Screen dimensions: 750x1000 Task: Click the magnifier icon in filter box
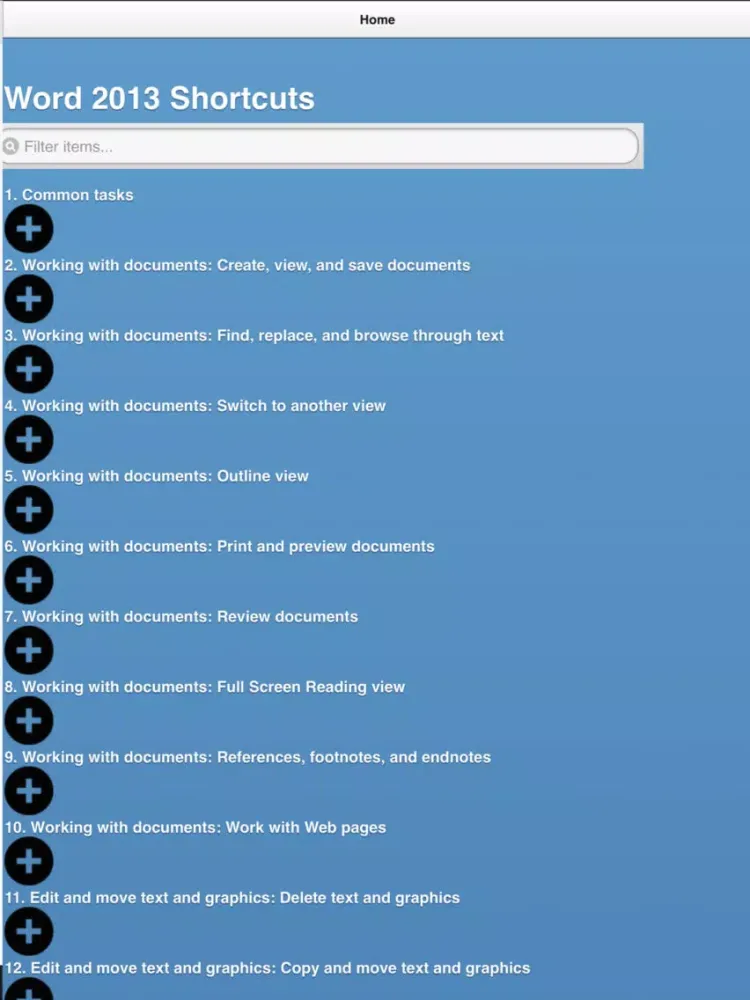(10, 147)
